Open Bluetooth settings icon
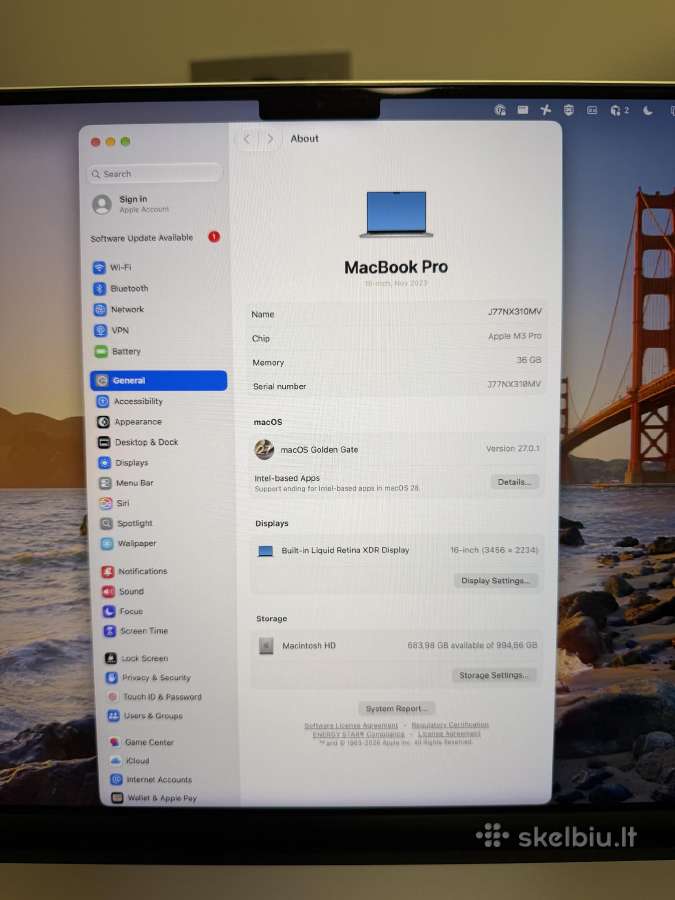 point(100,289)
